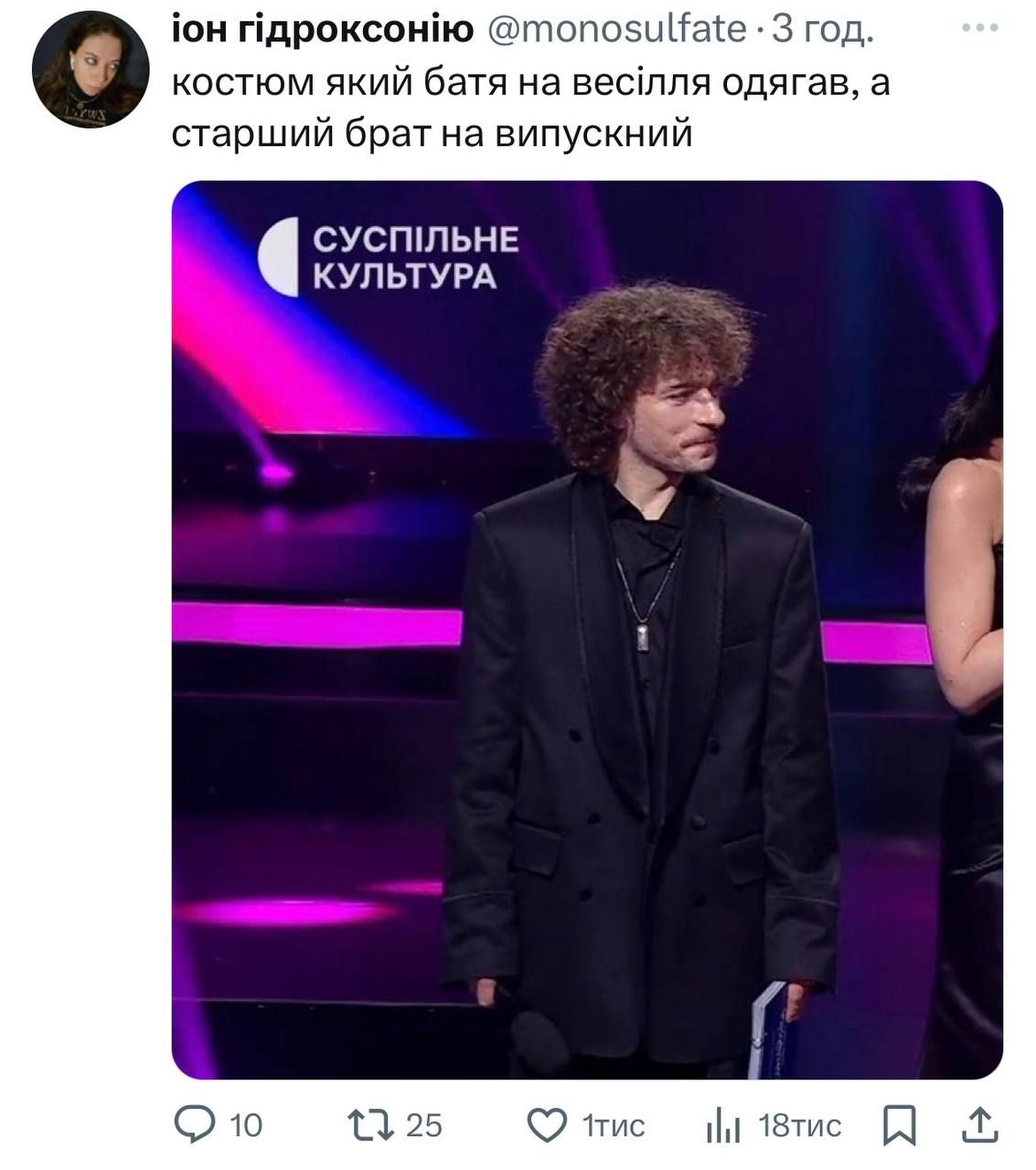
Task: Open the three-dot more options menu
Action: (x=980, y=29)
